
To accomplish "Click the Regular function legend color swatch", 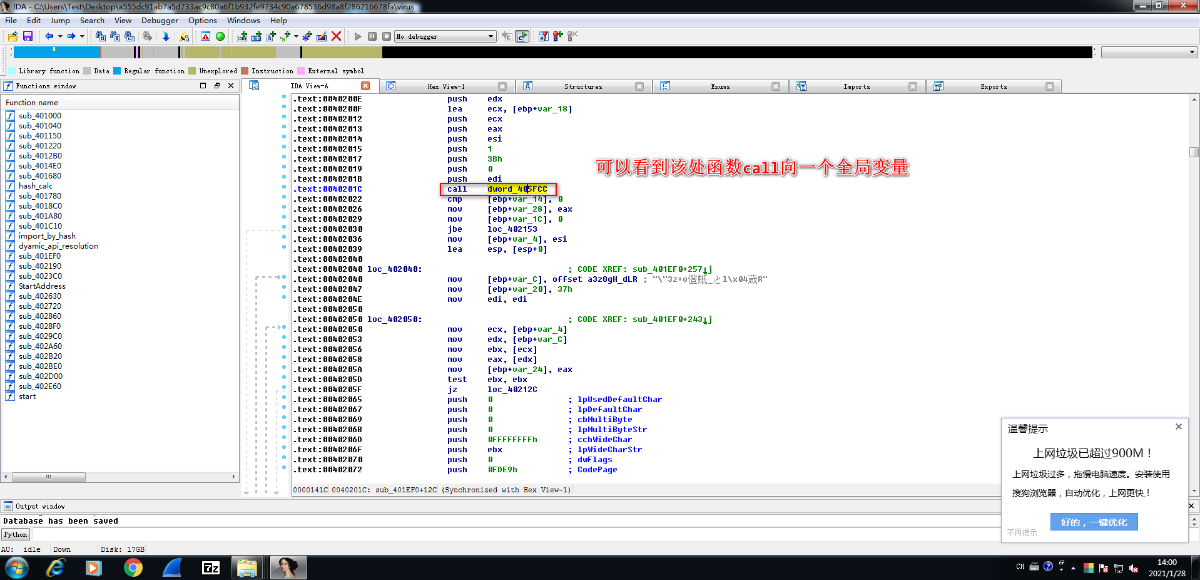I will (117, 71).
